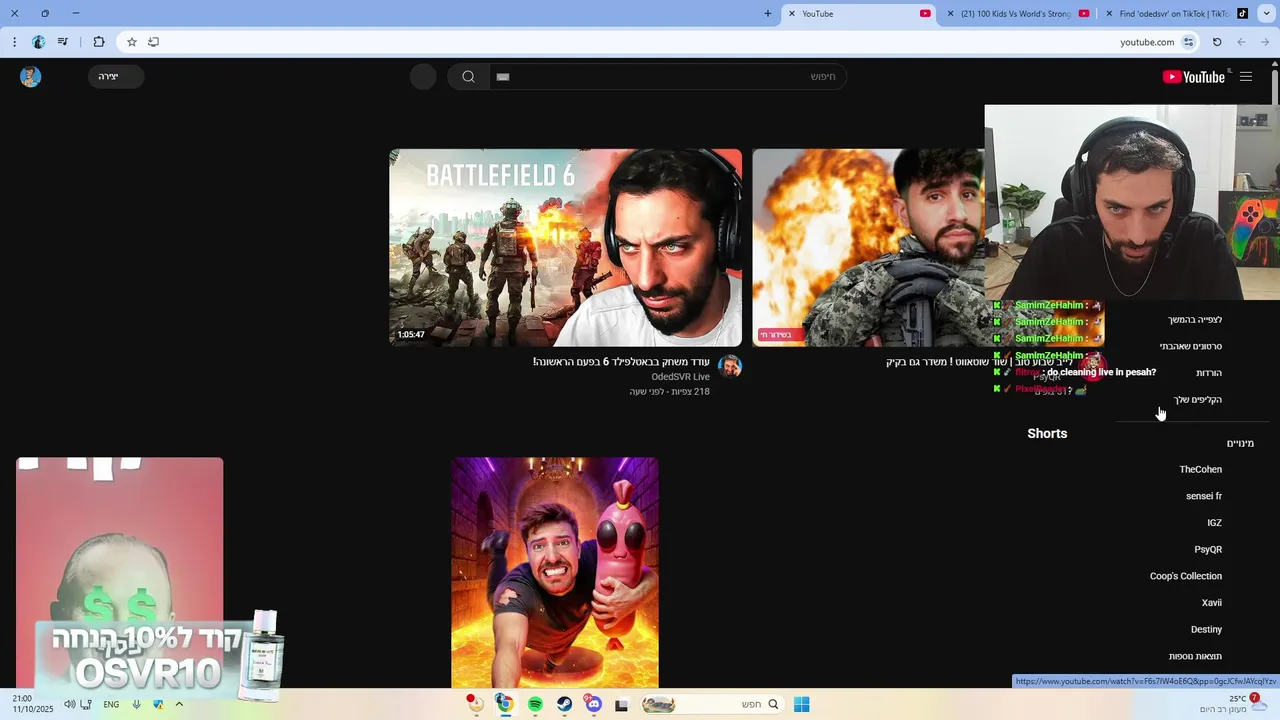Viewport: 1280px width, 720px height.
Task: Click the יצירה create button
Action: [116, 77]
